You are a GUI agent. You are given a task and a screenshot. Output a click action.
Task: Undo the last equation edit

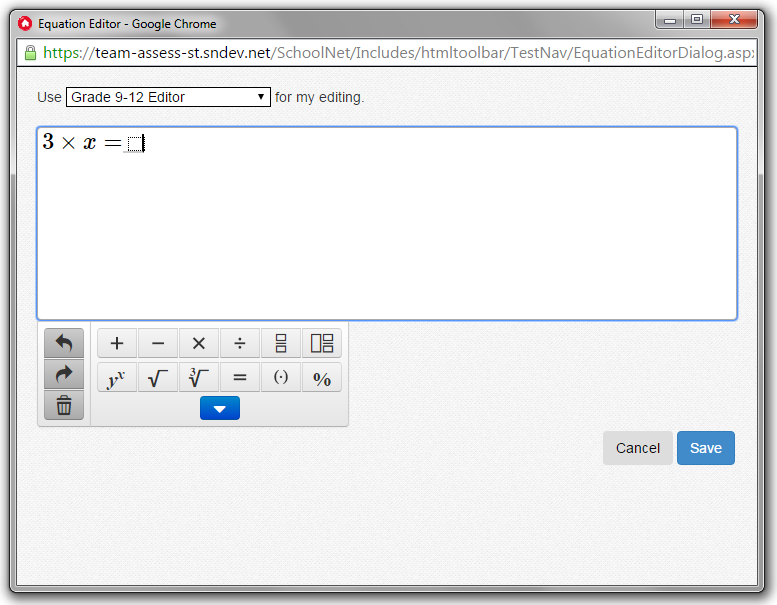(x=64, y=344)
